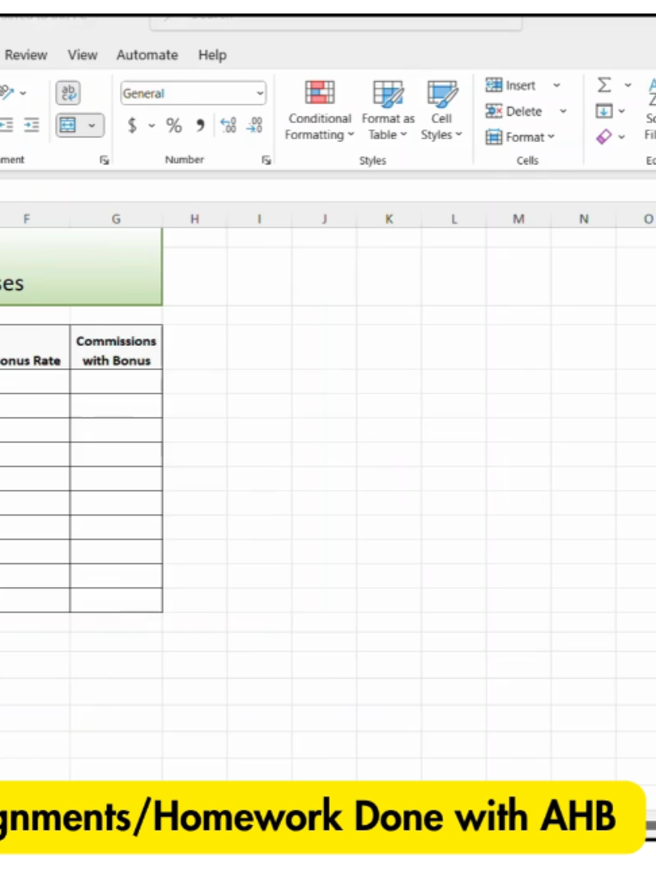Screen dimensions: 656x874
Task: Click the AutoSum sigma icon
Action: tap(604, 85)
